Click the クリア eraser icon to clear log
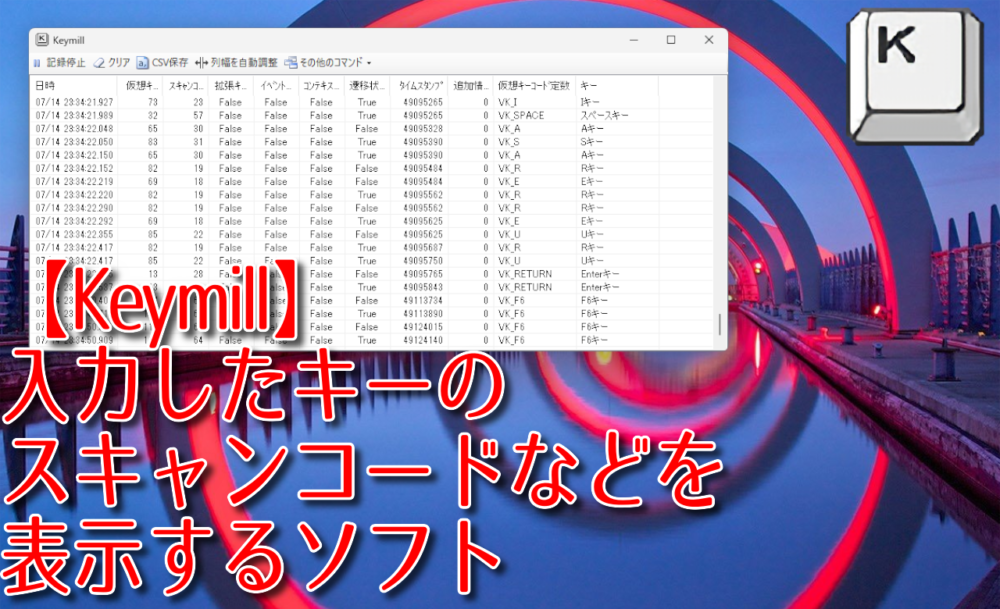This screenshot has width=1000, height=609. [97, 62]
